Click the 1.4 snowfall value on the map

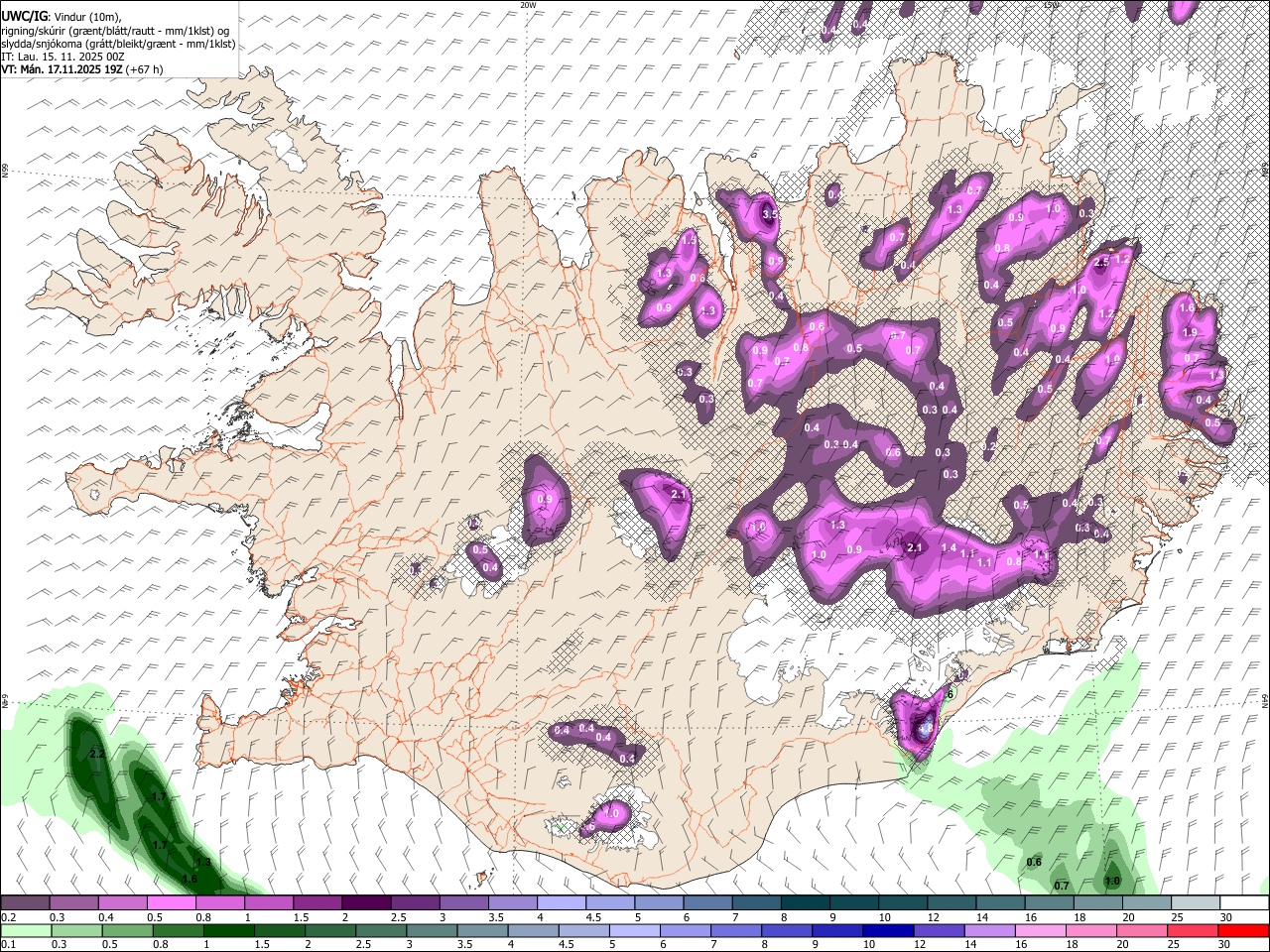949,548
